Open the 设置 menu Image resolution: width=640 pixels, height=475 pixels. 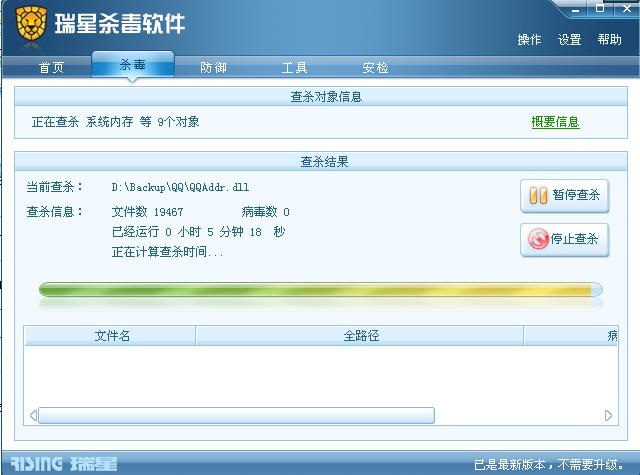[569, 40]
